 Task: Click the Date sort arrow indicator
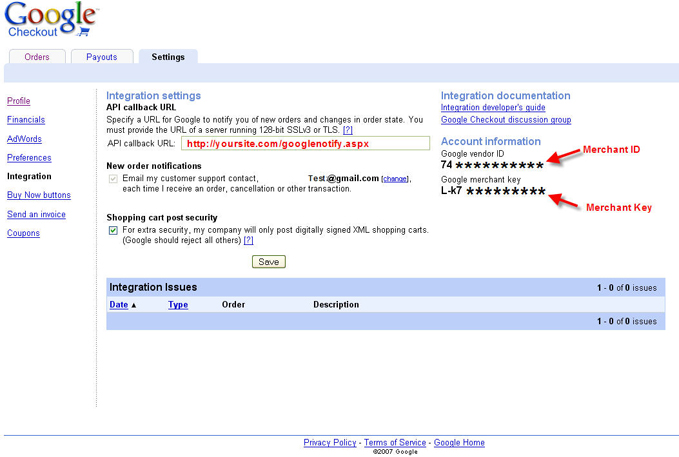(x=134, y=305)
